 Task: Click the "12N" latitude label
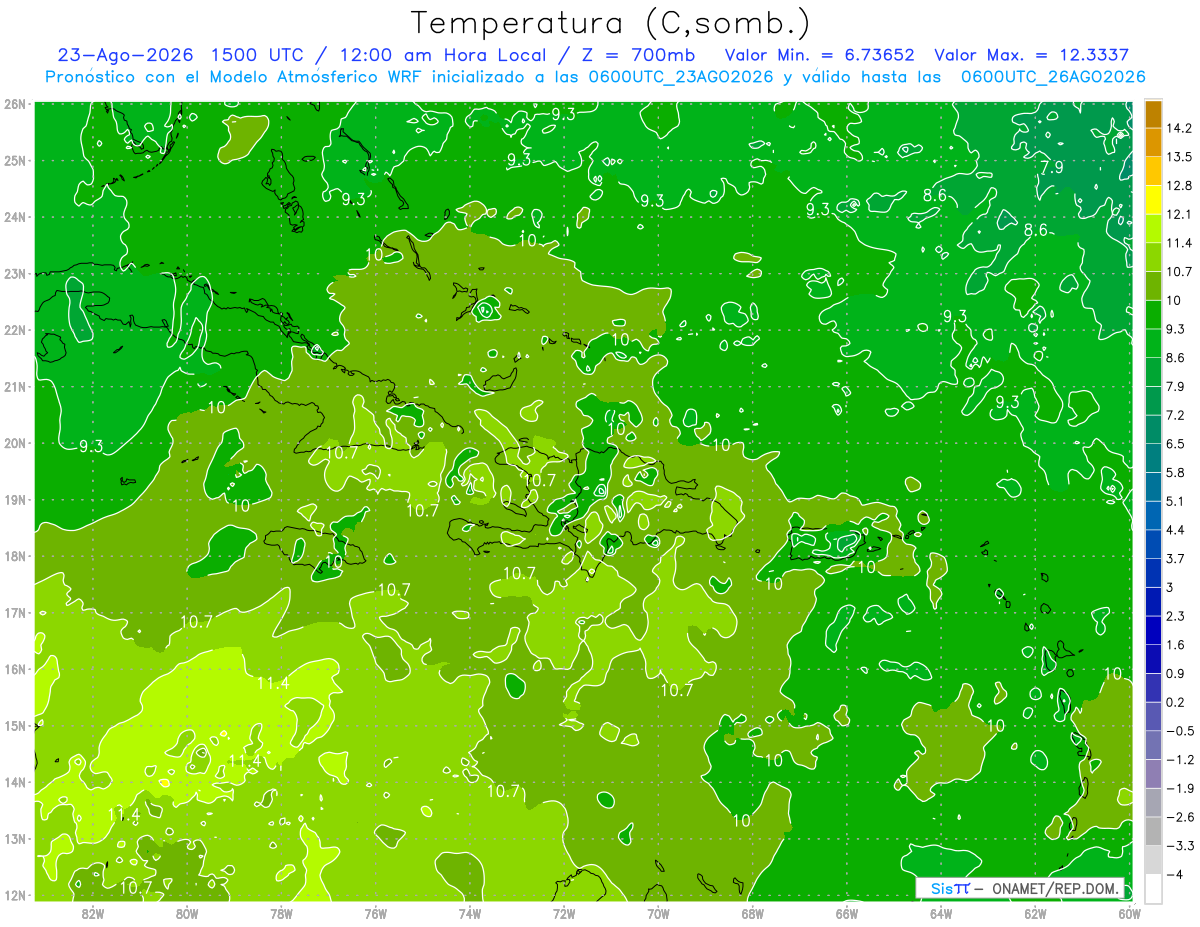click(x=15, y=895)
